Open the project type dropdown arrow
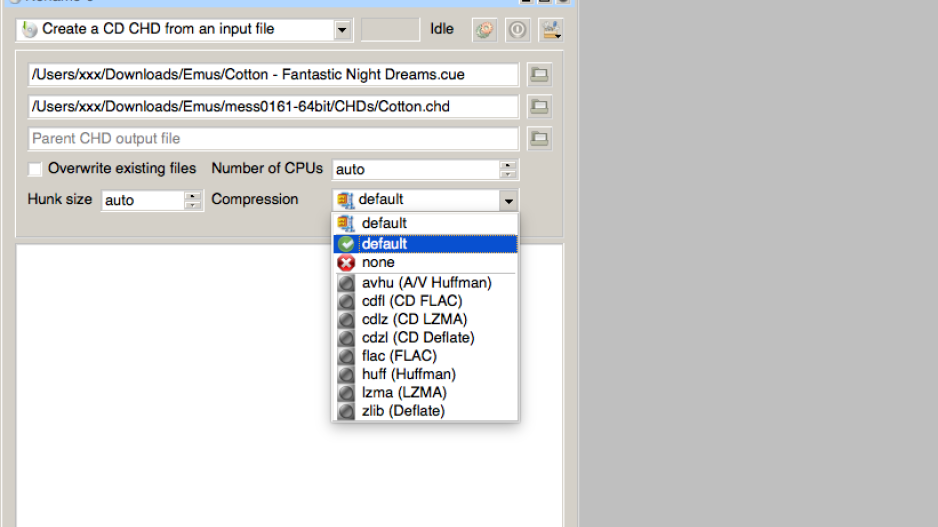Image resolution: width=938 pixels, height=527 pixels. 342,29
